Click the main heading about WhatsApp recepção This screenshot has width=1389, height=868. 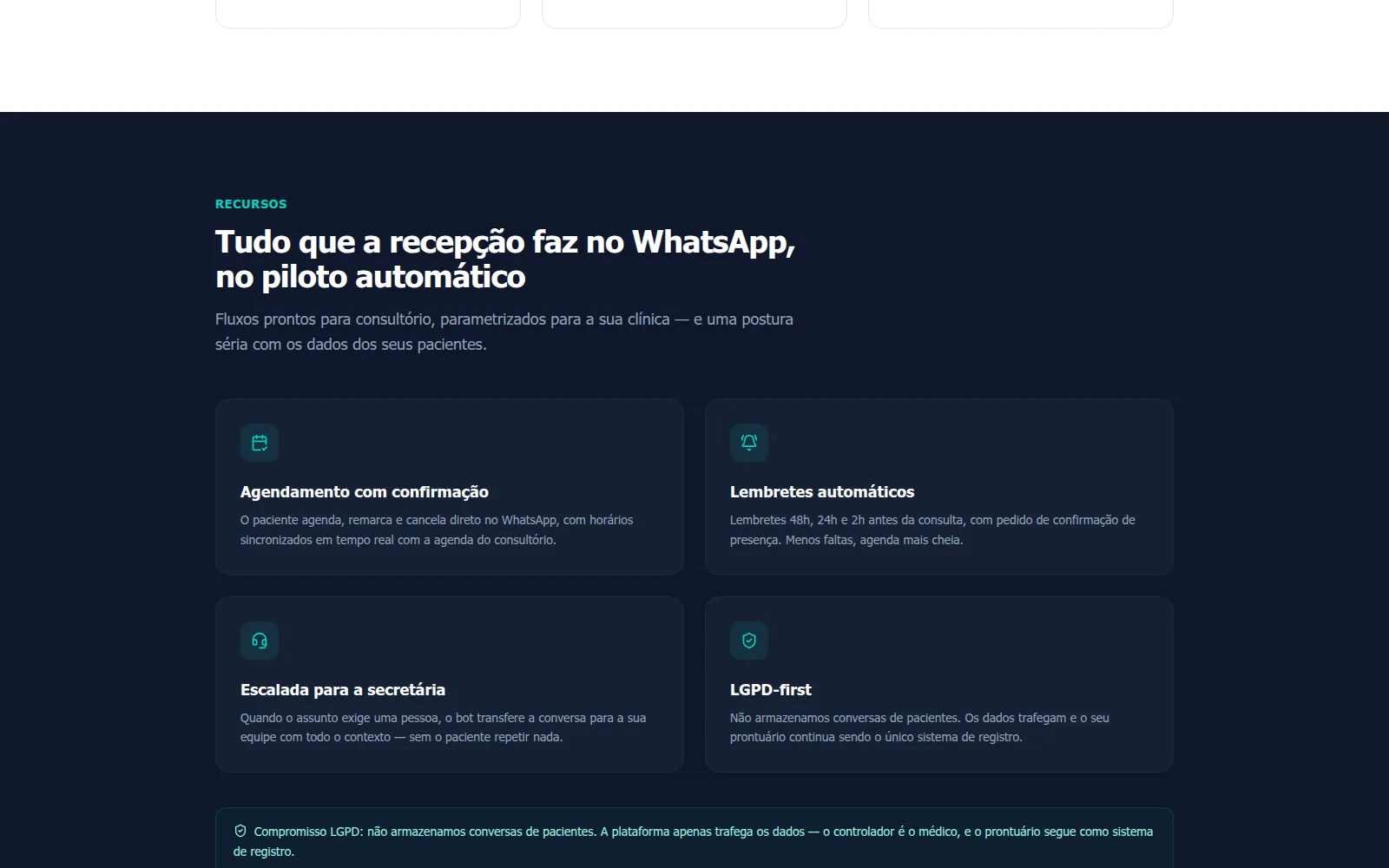pos(505,260)
